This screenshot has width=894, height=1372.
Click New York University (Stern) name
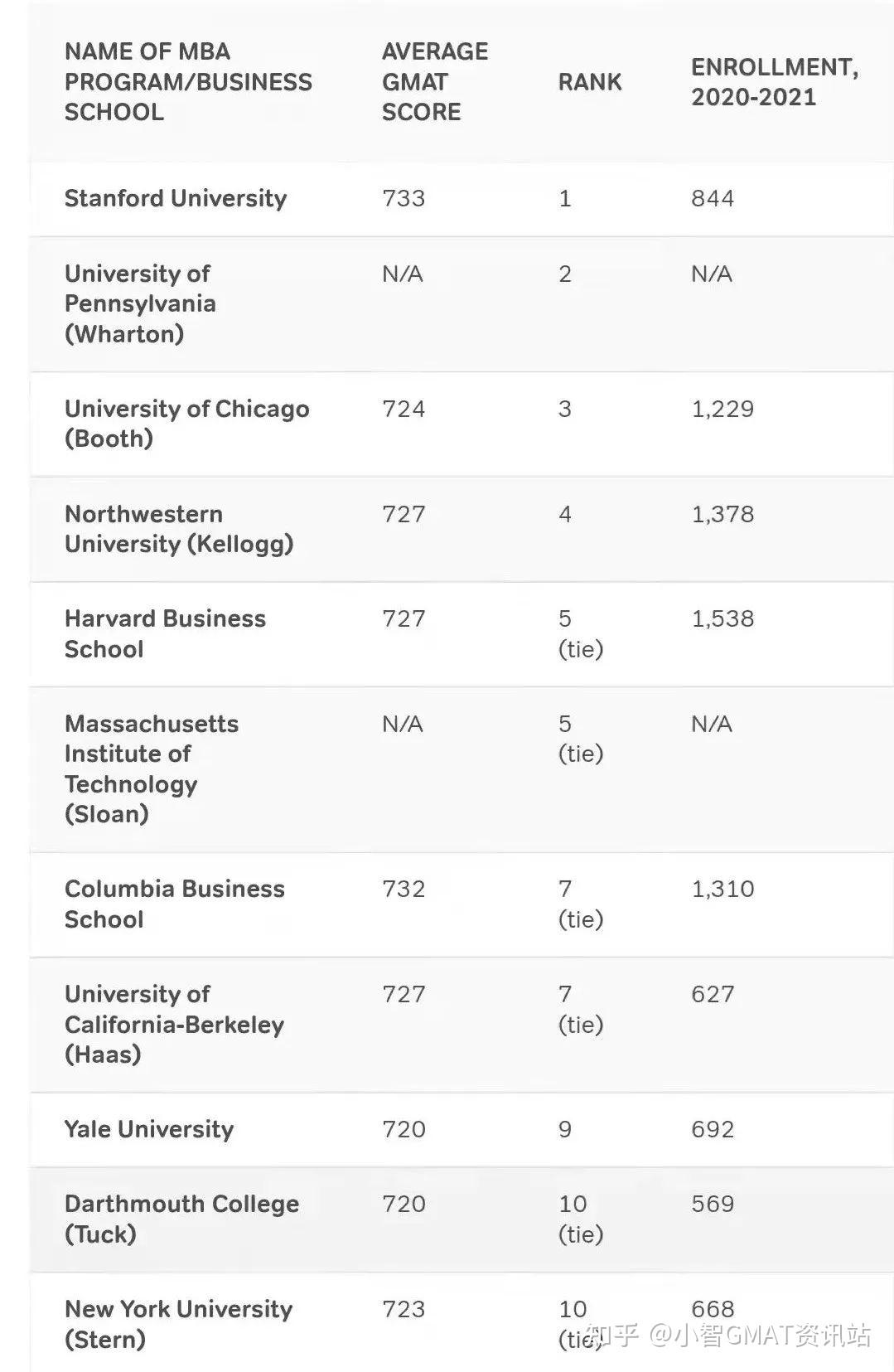tap(178, 1323)
